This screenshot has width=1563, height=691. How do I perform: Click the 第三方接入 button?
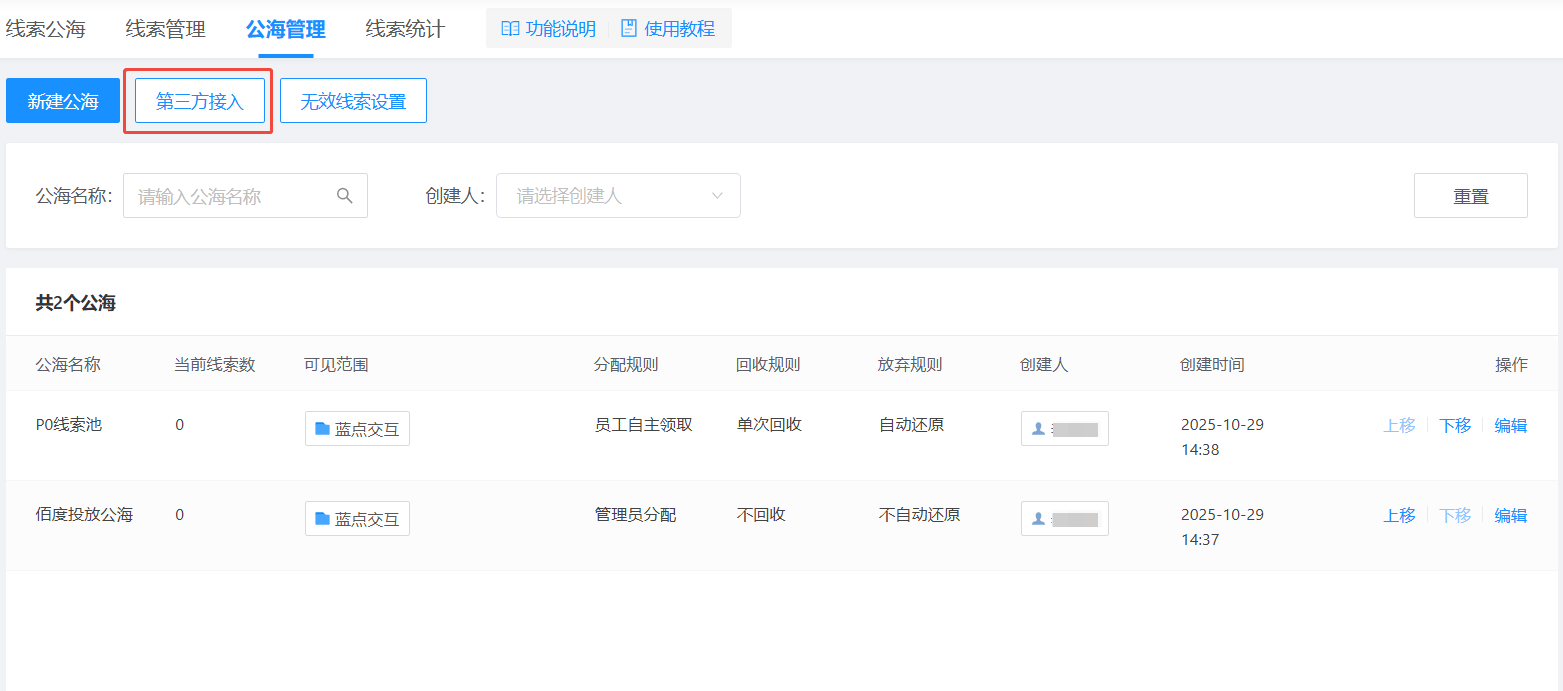click(199, 101)
